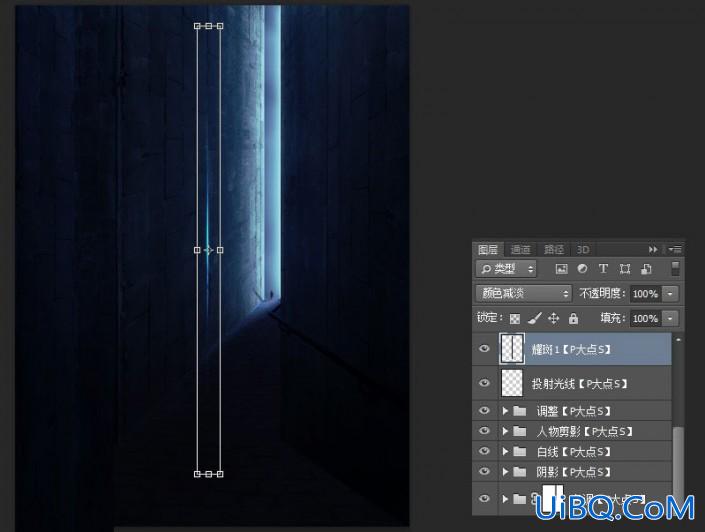The width and height of the screenshot is (705, 532).
Task: Switch to the 通道 tab
Action: 521,249
